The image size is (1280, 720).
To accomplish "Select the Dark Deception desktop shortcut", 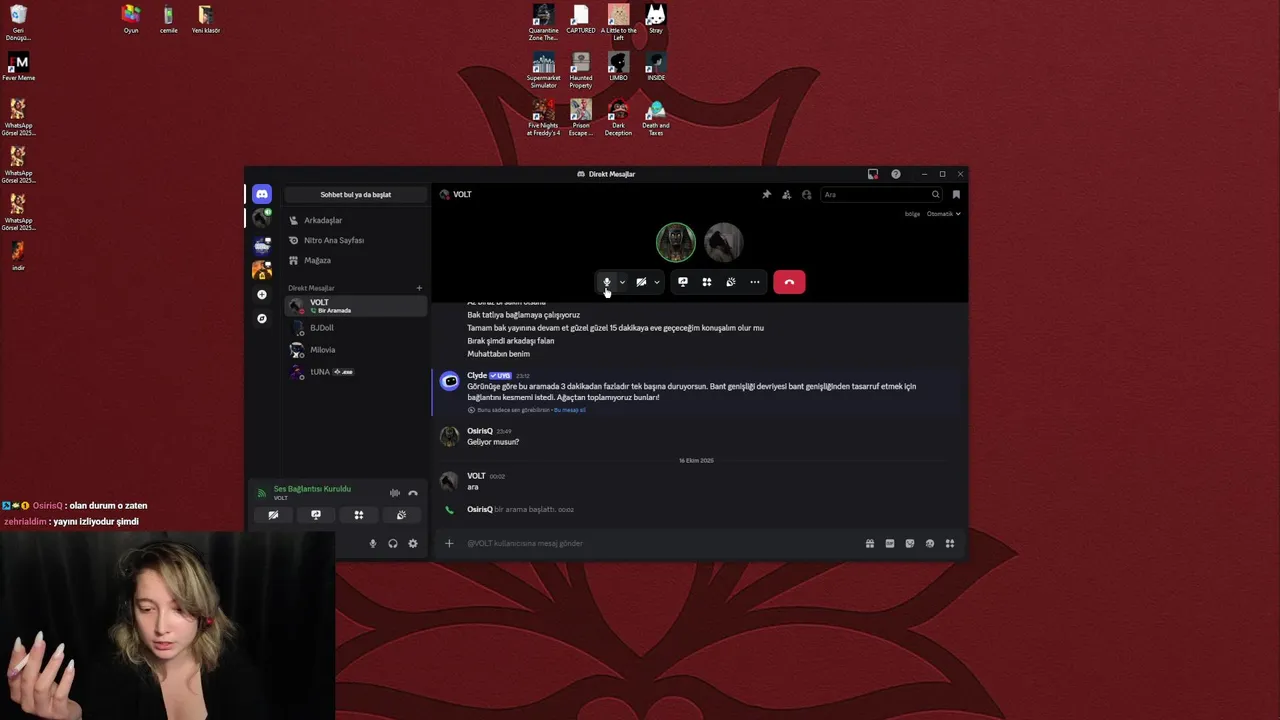I will point(619,118).
